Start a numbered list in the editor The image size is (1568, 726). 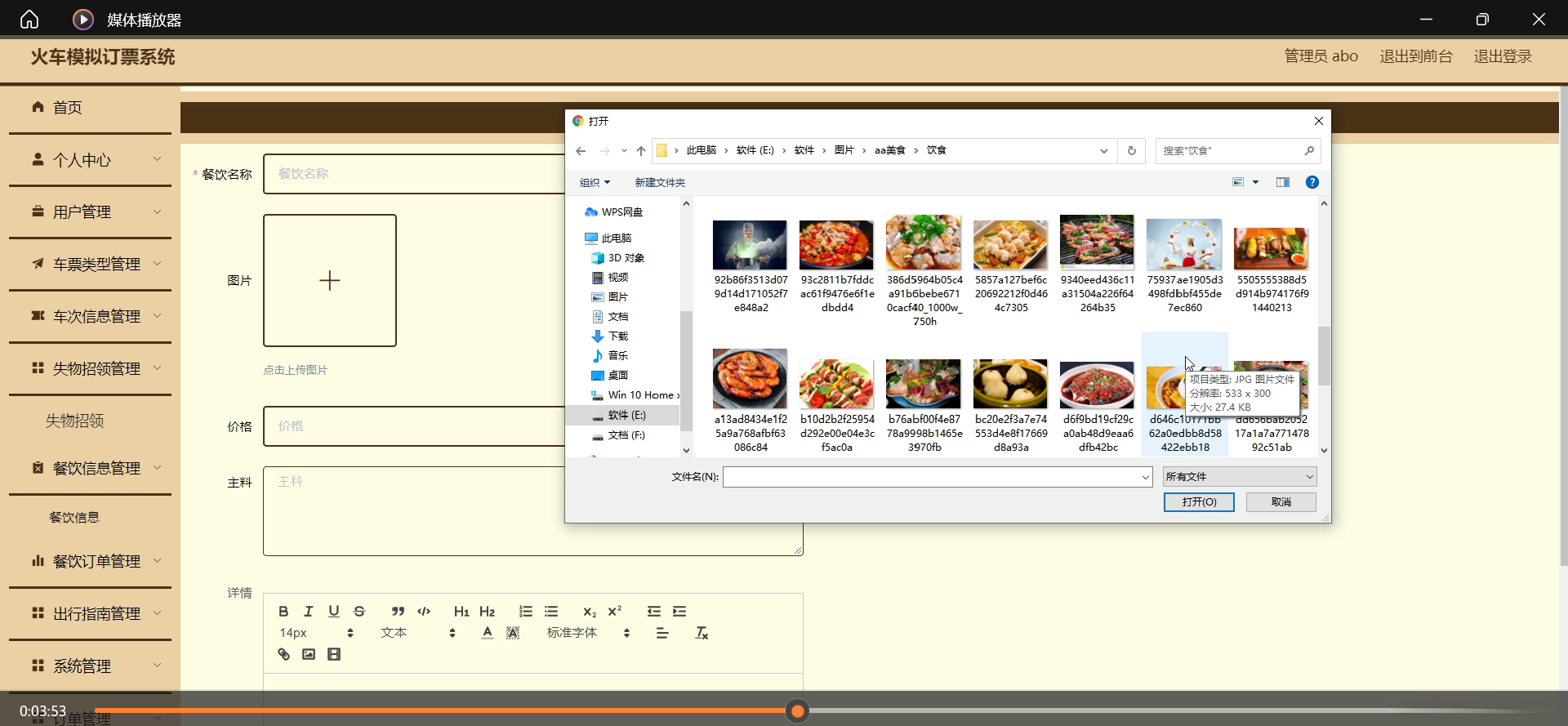pyautogui.click(x=526, y=612)
